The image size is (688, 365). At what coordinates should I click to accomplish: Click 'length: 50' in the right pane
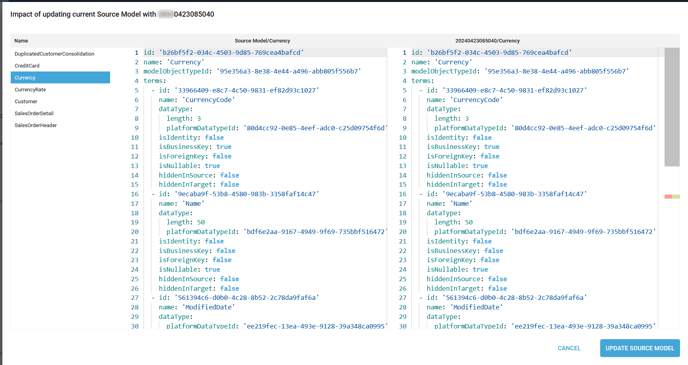(x=454, y=222)
